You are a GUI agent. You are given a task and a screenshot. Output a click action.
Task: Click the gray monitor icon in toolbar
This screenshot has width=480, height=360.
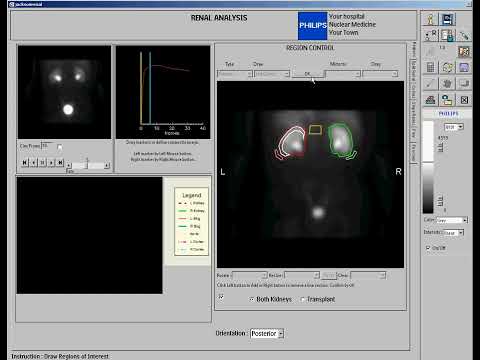(x=464, y=84)
